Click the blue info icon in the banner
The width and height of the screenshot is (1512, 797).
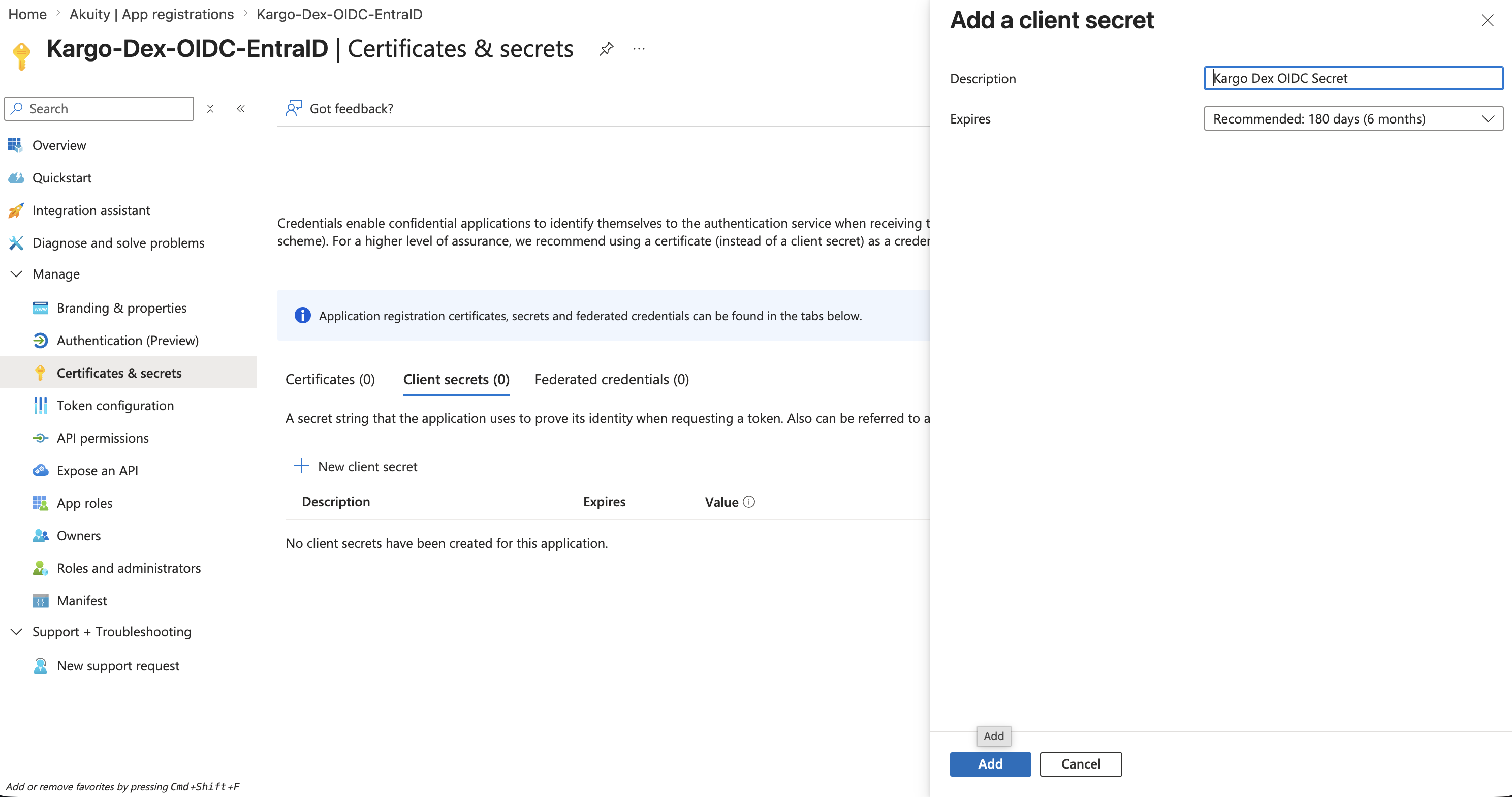pyautogui.click(x=302, y=315)
